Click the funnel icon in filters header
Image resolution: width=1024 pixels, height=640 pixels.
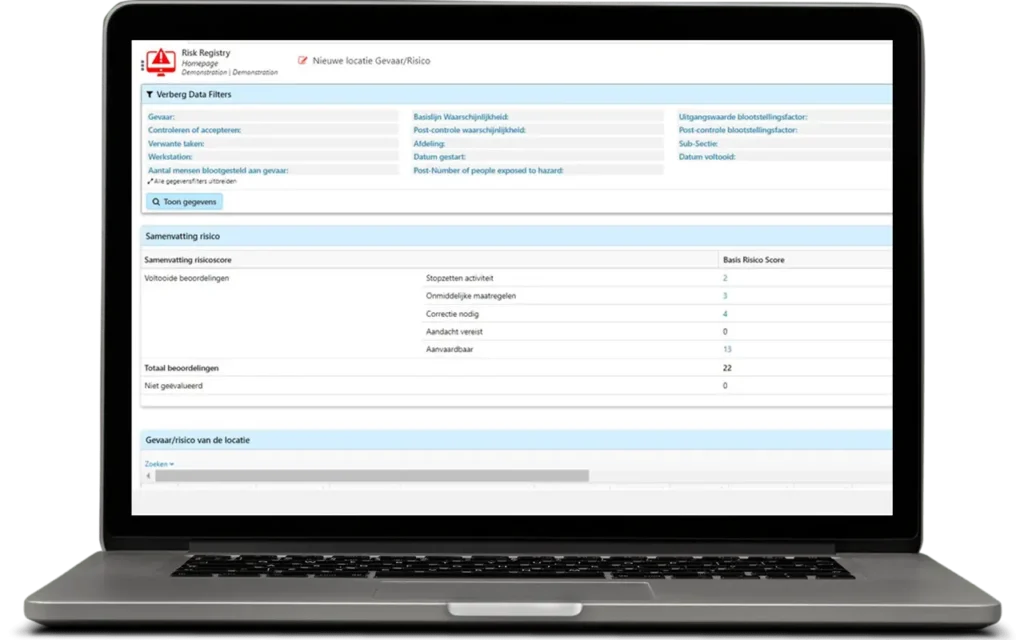click(150, 94)
